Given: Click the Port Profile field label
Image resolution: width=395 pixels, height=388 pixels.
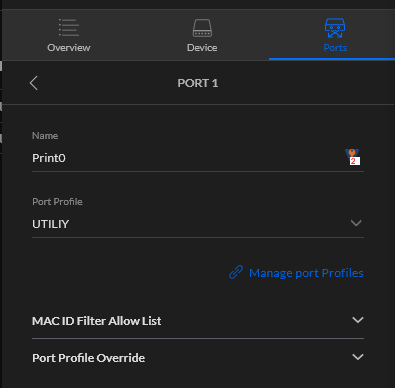Looking at the screenshot, I should 57,202.
